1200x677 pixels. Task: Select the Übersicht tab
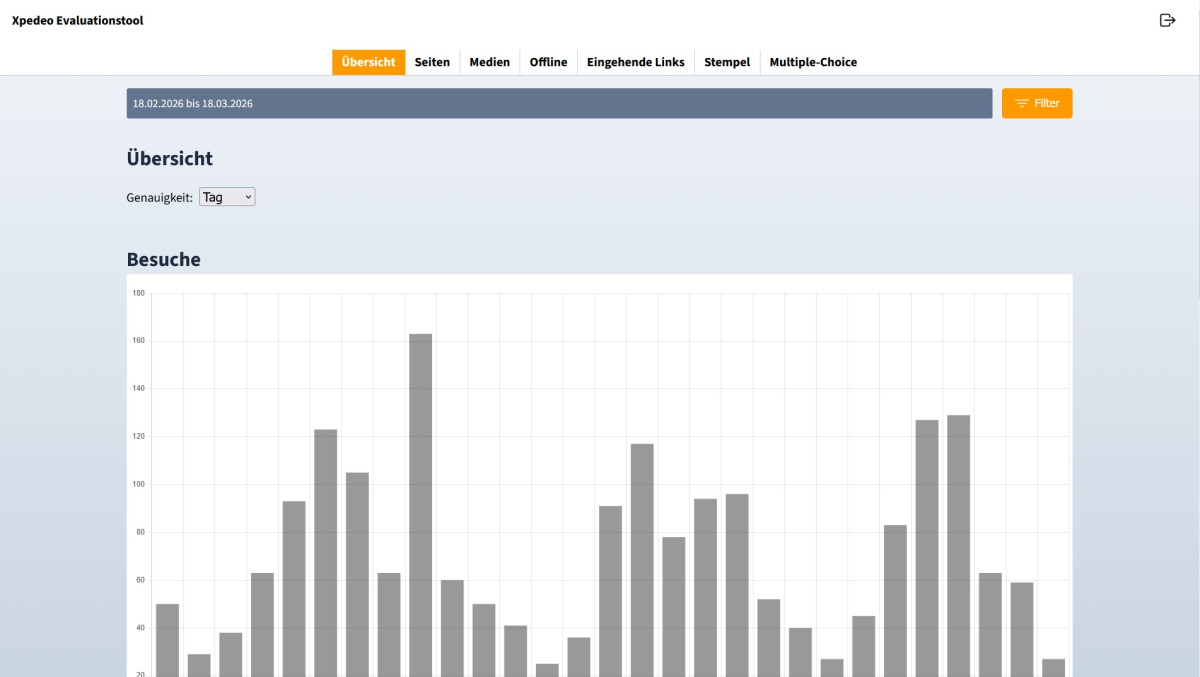(368, 61)
